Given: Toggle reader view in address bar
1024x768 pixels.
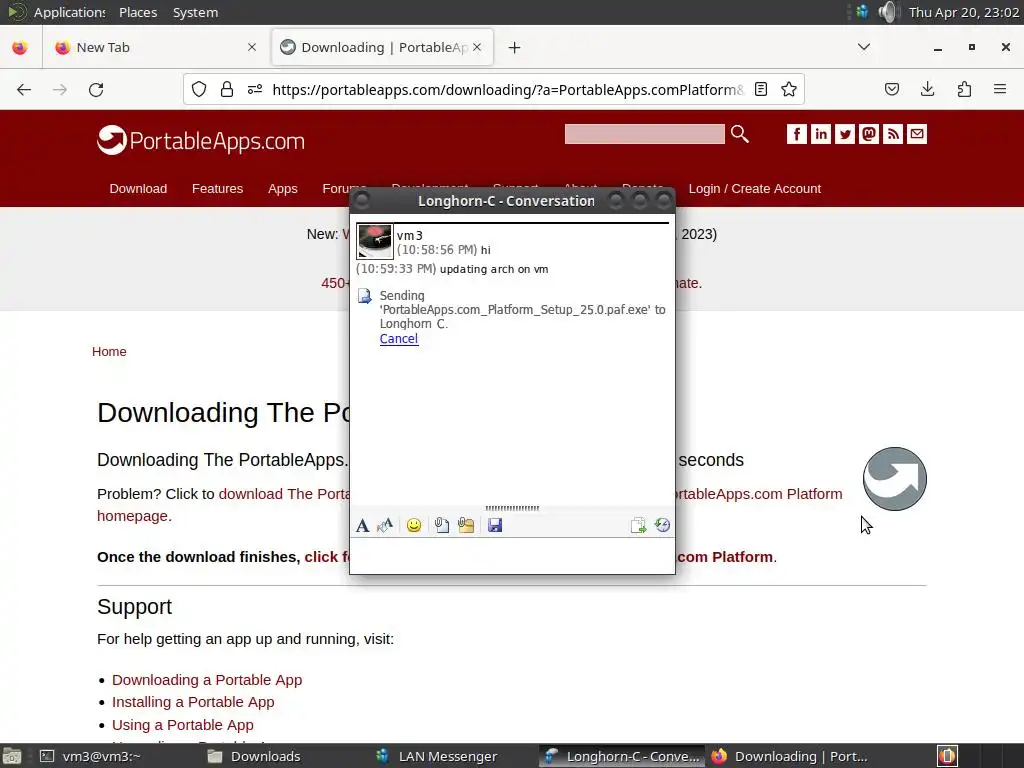Looking at the screenshot, I should [x=761, y=89].
